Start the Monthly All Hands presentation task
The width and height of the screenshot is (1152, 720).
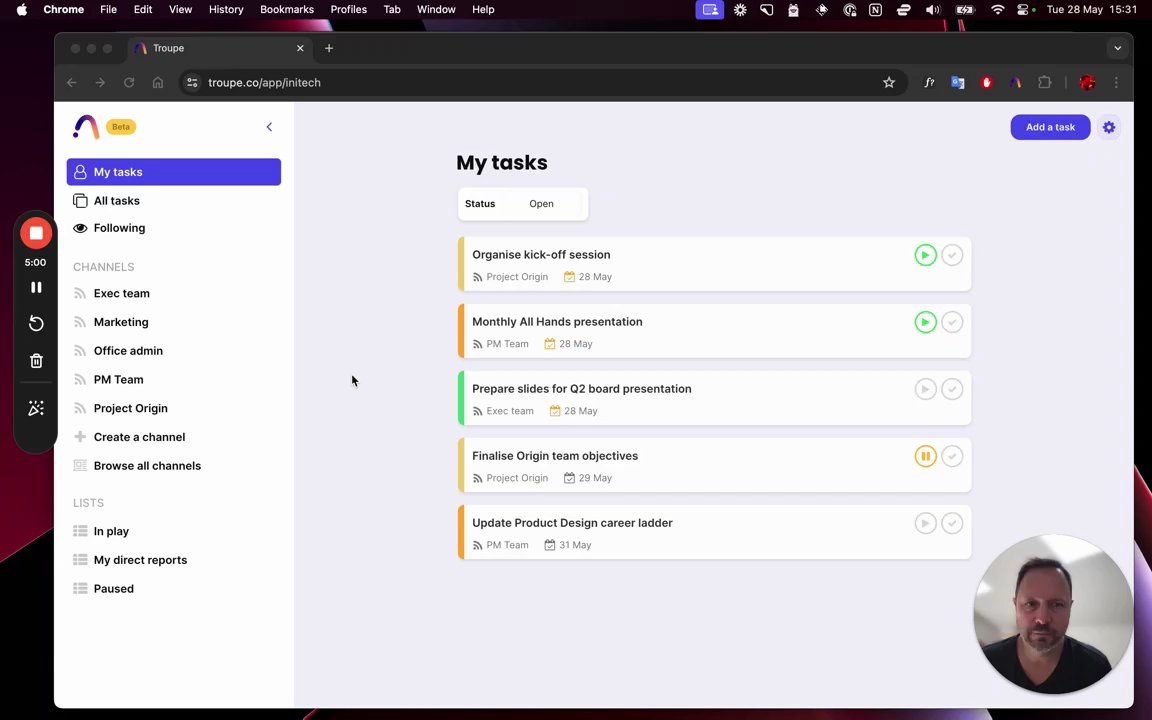pyautogui.click(x=925, y=322)
